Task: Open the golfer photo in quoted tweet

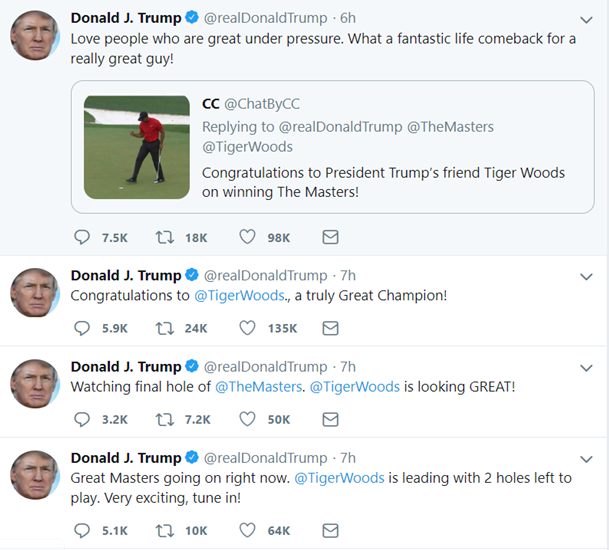Action: (x=136, y=141)
